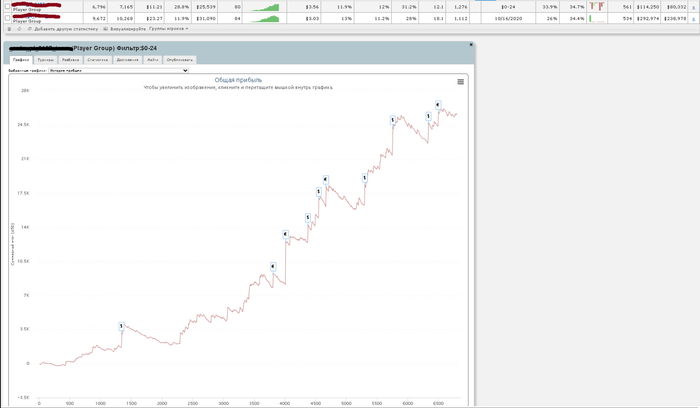Image resolution: width=700 pixels, height=408 pixels.
Task: Click the remove x link in the first row
Action: 693,8
